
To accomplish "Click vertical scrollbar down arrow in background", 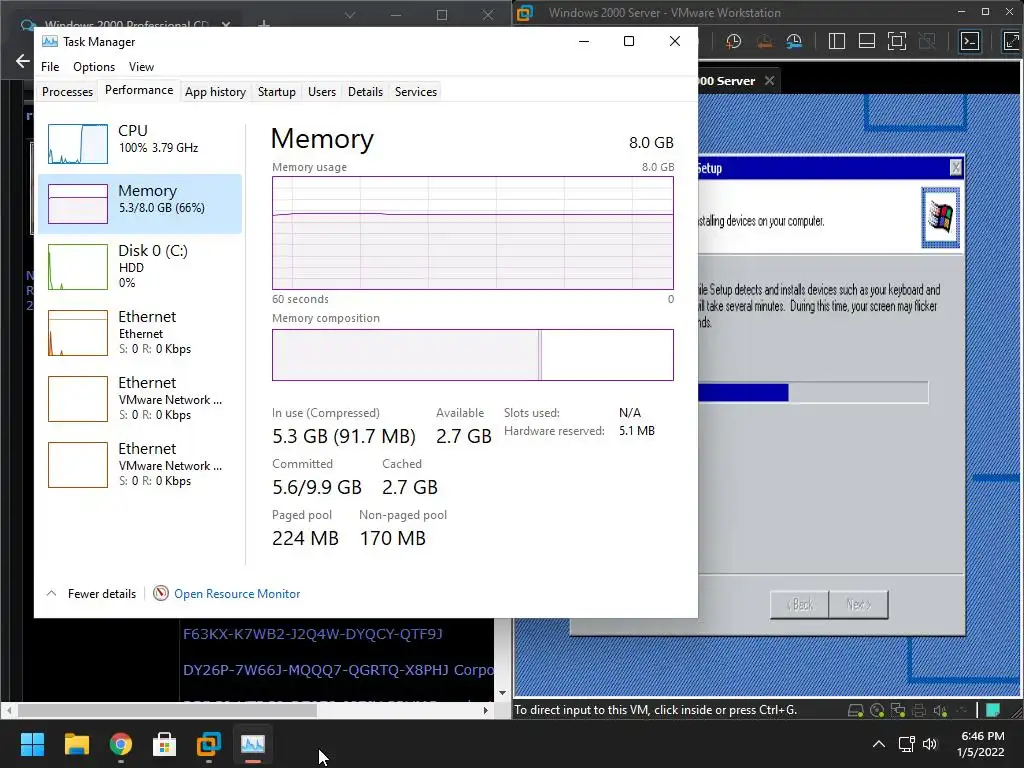I will point(502,693).
